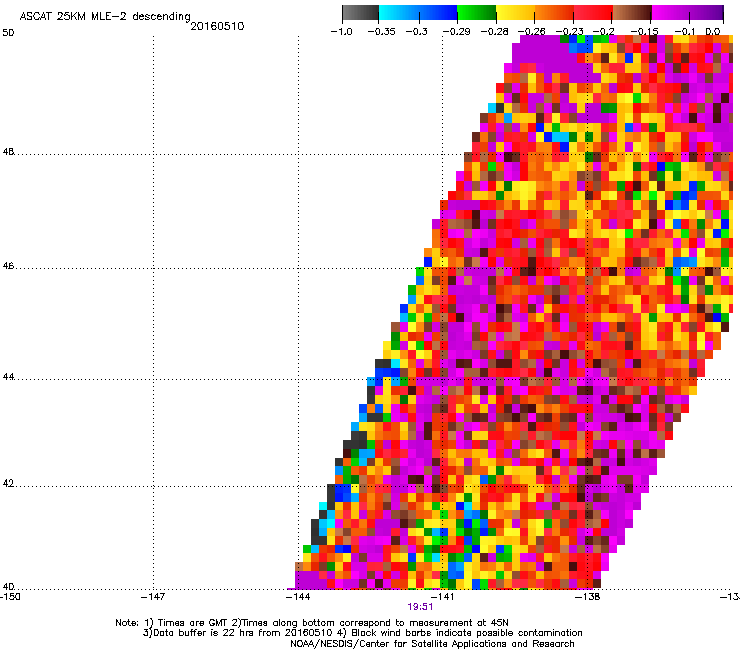Click the gray segment of the color bar
The width and height of the screenshot is (740, 650).
360,12
